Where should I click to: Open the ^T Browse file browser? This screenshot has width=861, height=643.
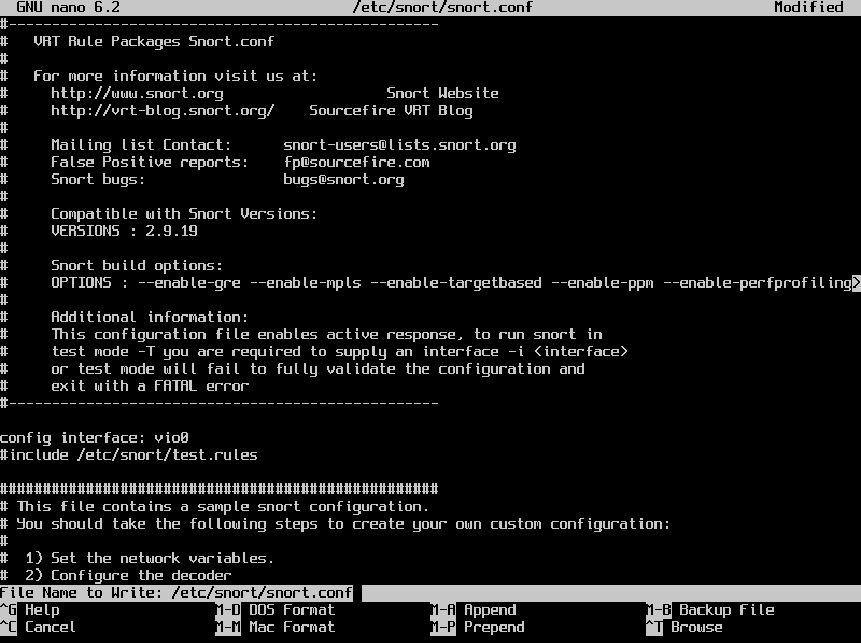pos(684,627)
